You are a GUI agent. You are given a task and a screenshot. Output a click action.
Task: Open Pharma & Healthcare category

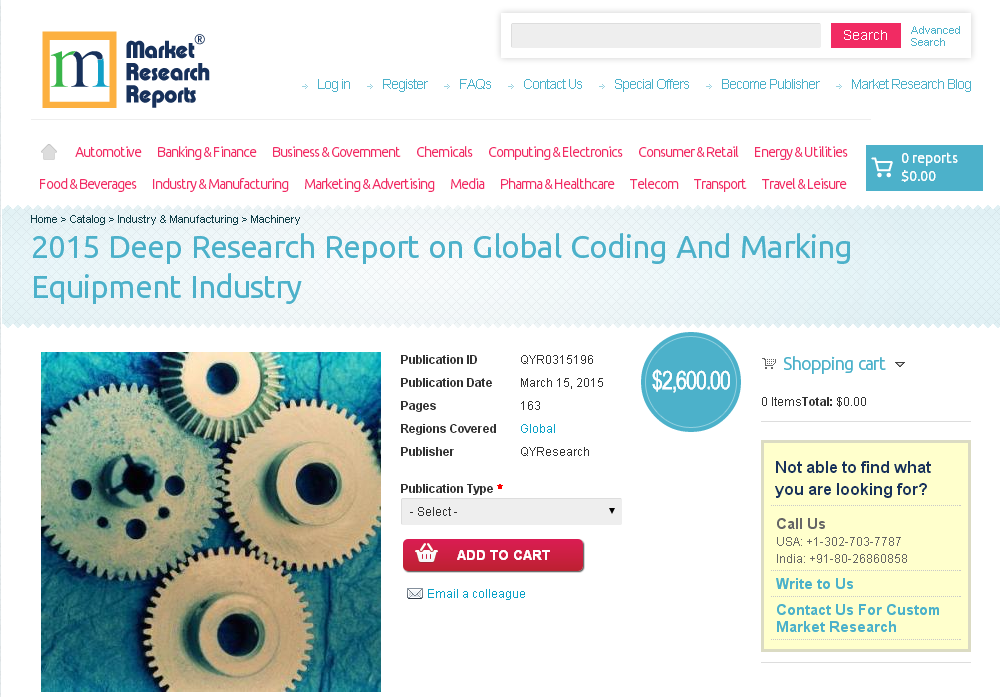pos(557,184)
